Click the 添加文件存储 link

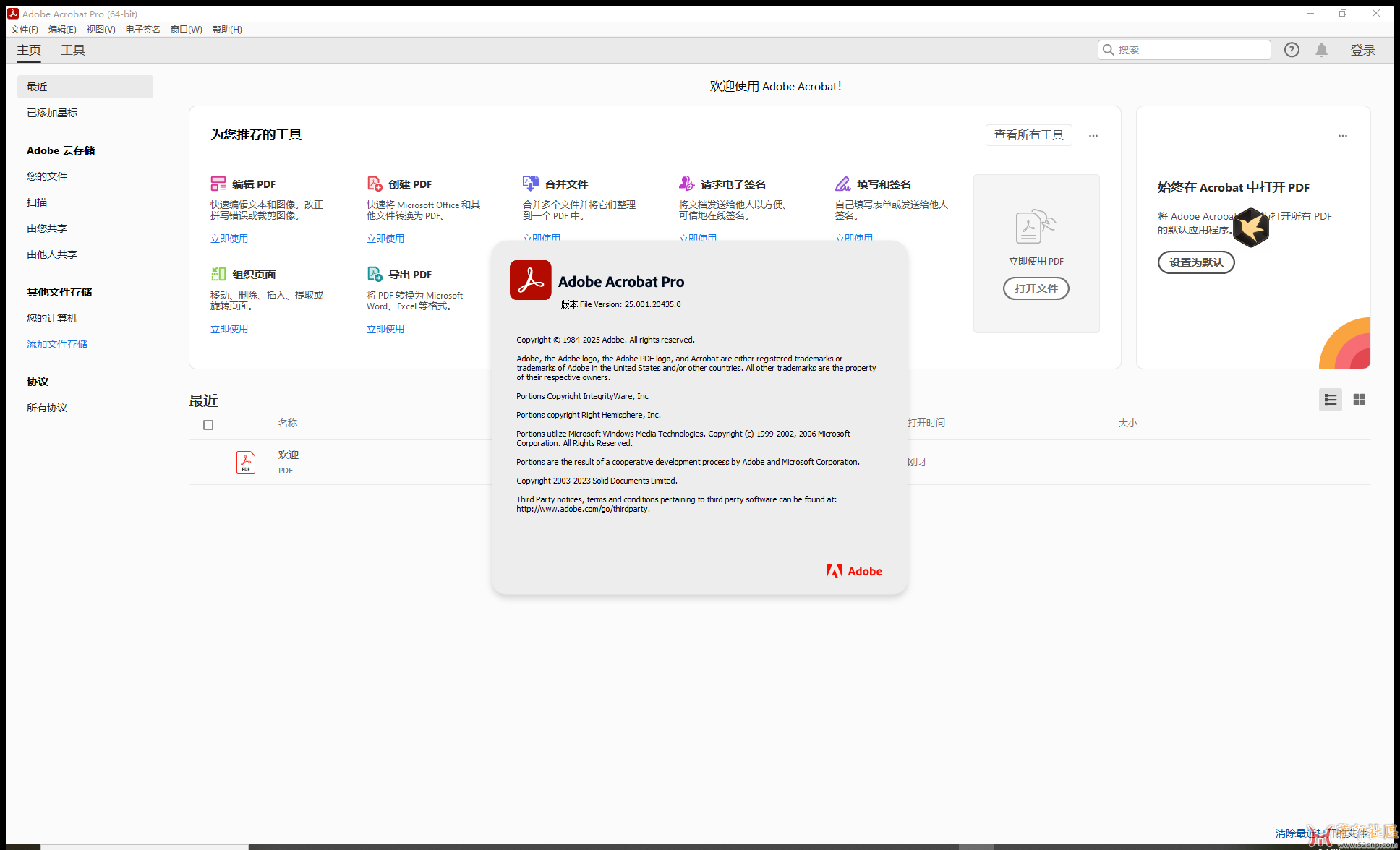pos(57,344)
